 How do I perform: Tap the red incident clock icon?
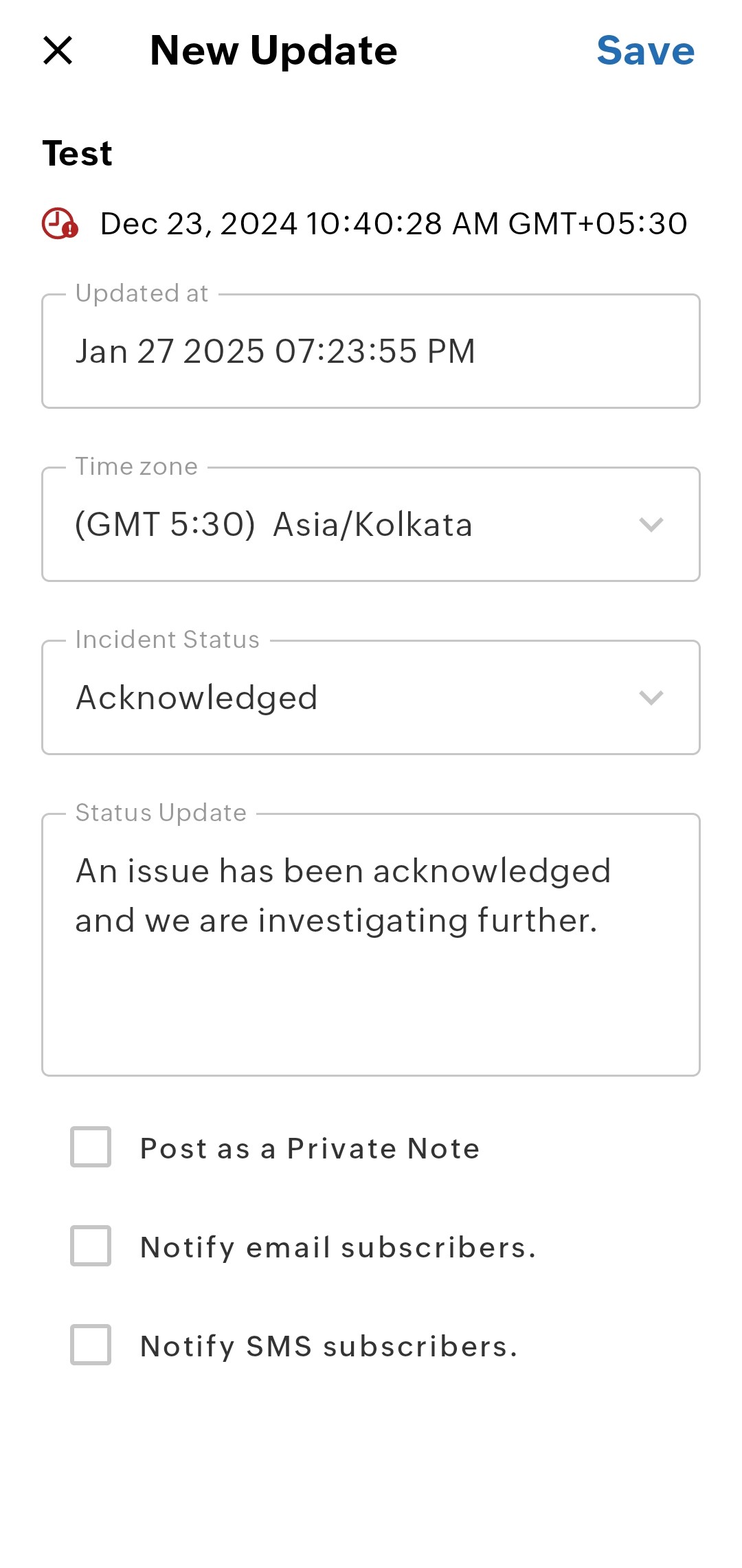tap(60, 224)
